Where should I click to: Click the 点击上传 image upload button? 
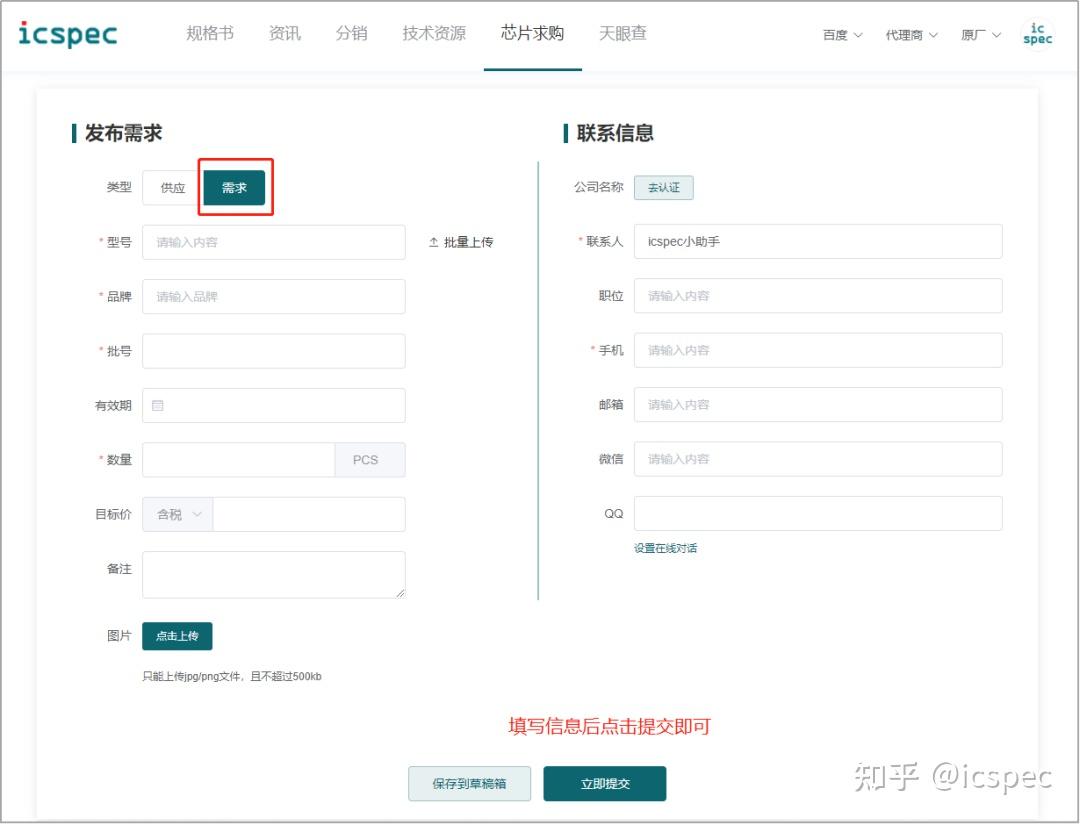tap(177, 636)
